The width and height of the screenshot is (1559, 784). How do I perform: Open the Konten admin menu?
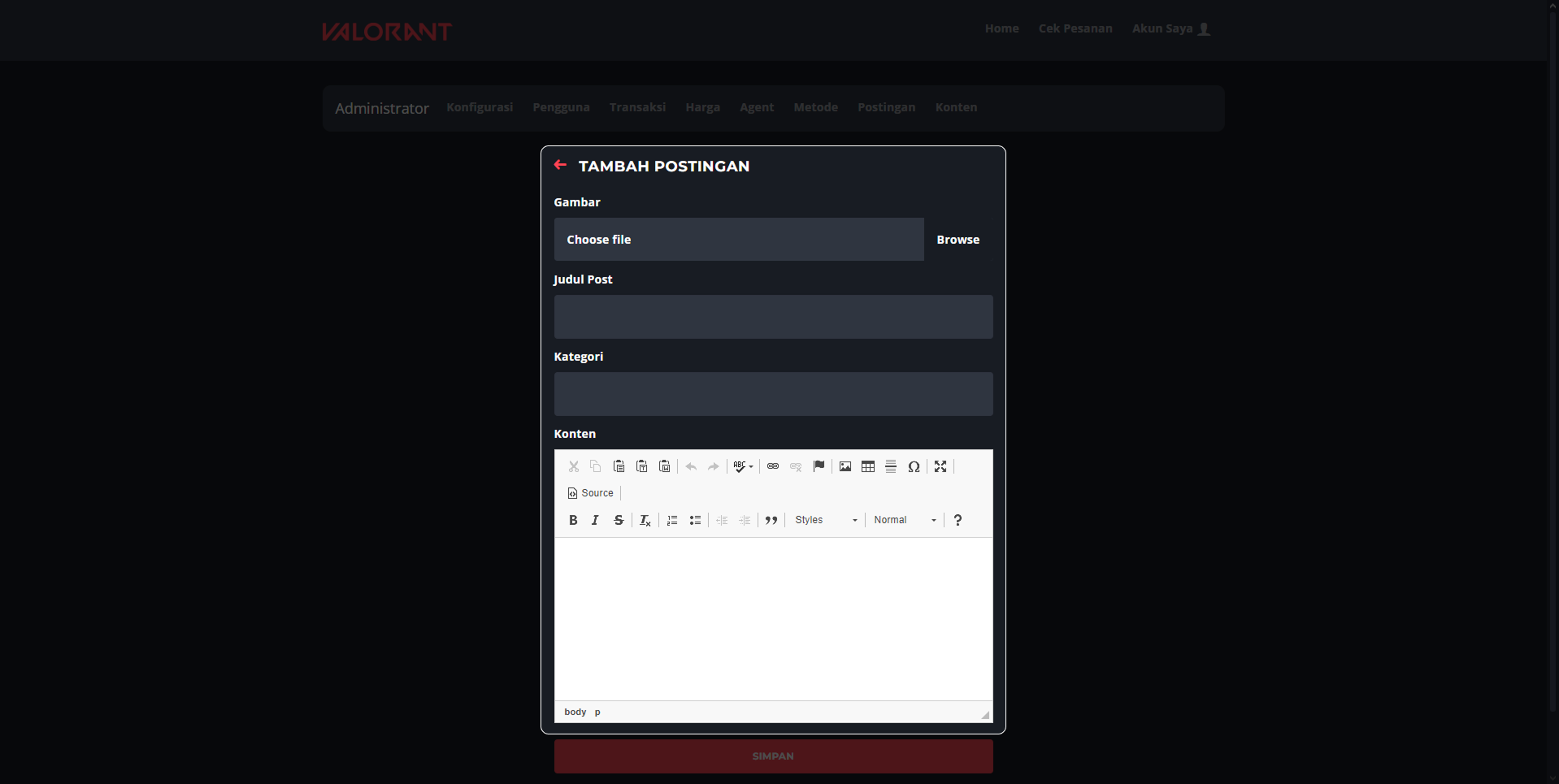coord(956,107)
